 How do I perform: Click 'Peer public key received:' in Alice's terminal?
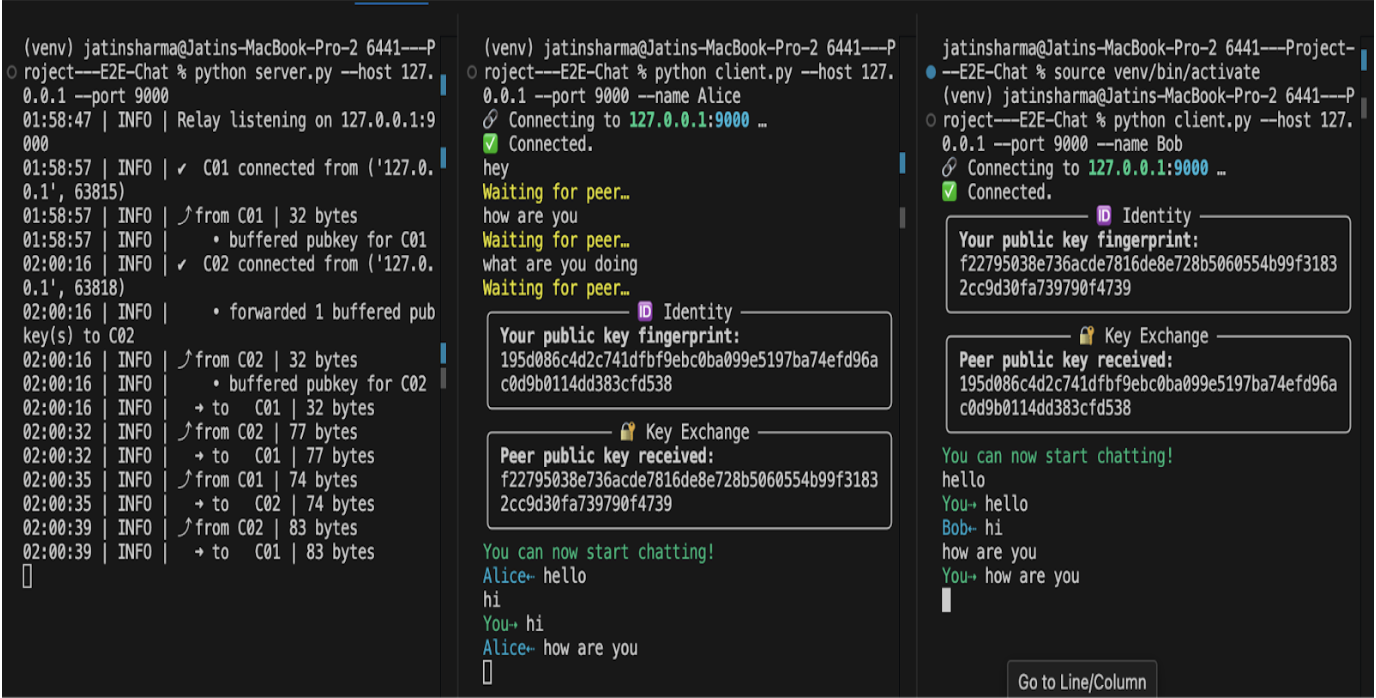(x=605, y=456)
